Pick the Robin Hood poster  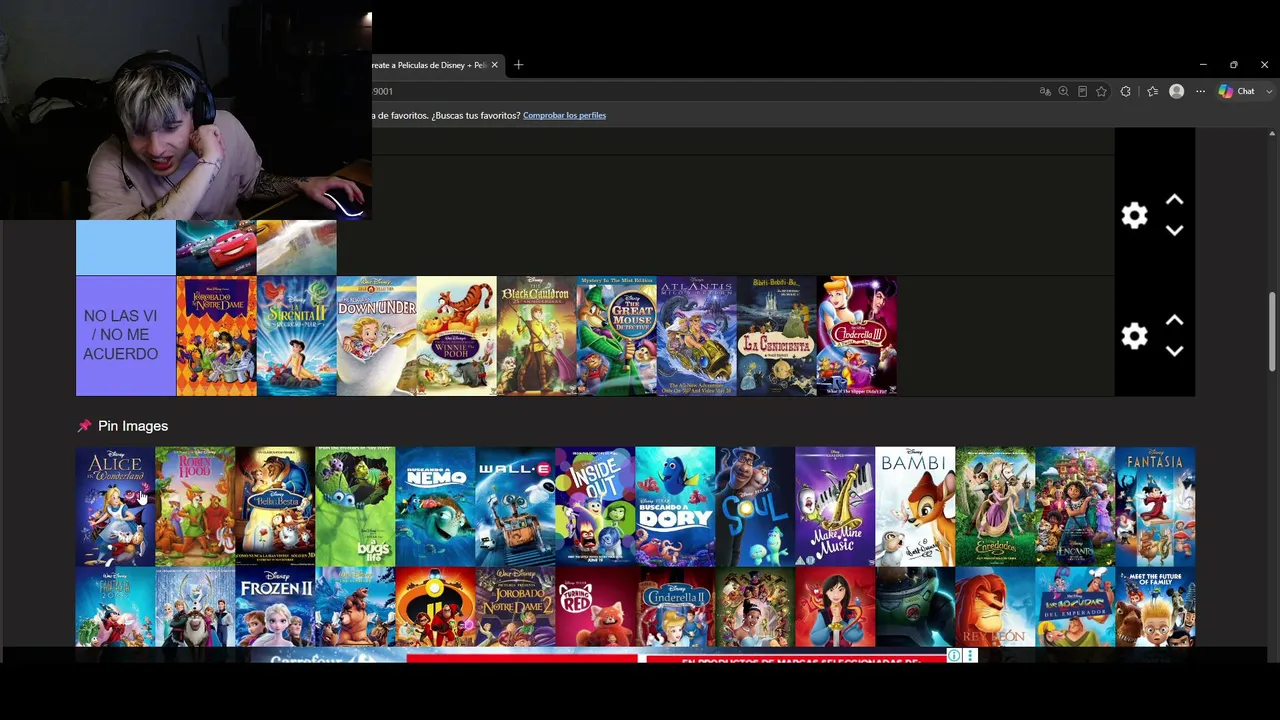[195, 506]
